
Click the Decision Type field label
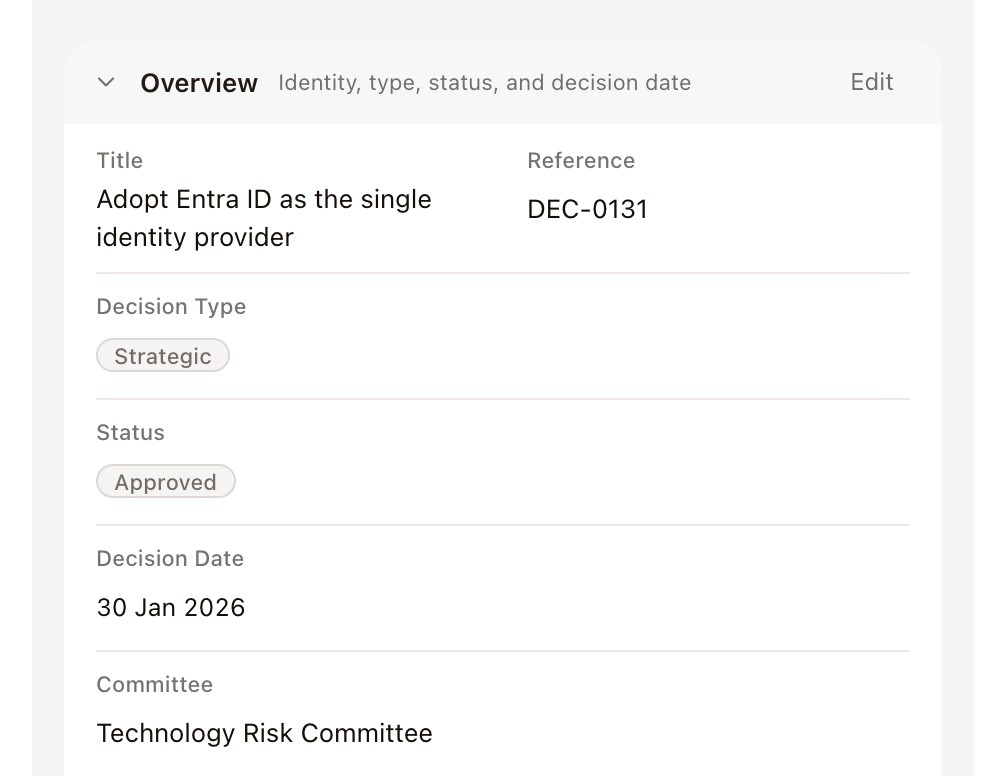point(171,307)
